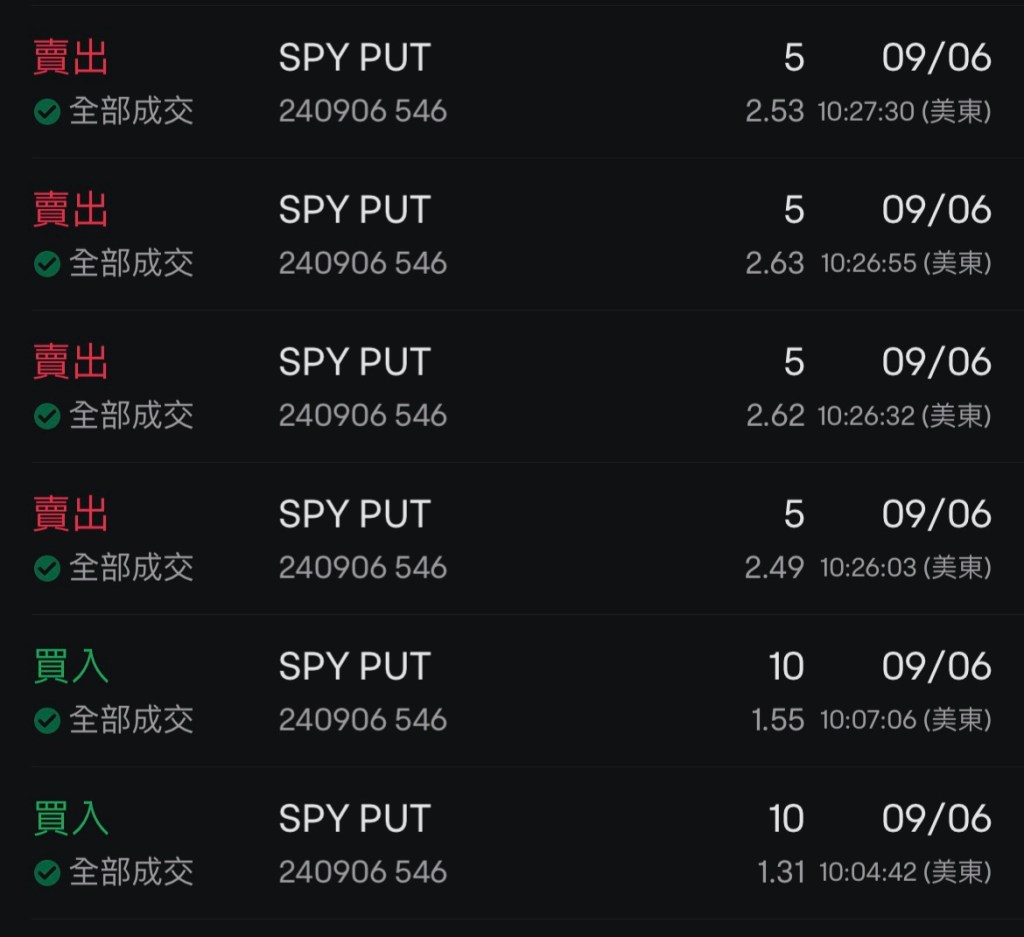Image resolution: width=1024 pixels, height=937 pixels.
Task: Click the 全部成交 status on the 2.62 order
Action: tap(131, 416)
